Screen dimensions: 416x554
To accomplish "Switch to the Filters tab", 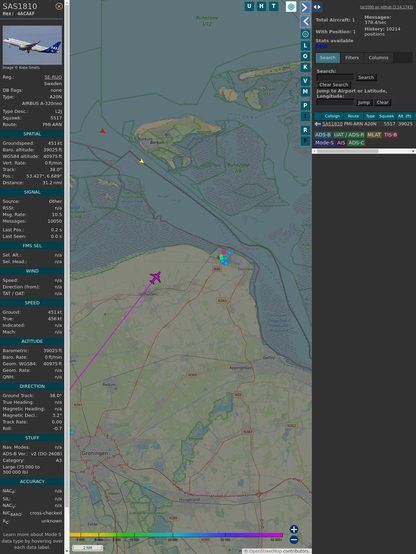I will (x=352, y=58).
